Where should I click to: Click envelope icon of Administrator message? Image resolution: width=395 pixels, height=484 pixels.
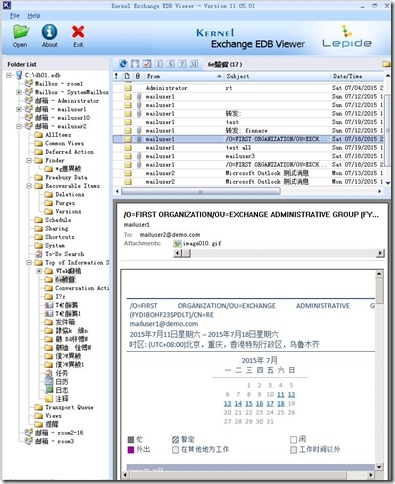128,88
